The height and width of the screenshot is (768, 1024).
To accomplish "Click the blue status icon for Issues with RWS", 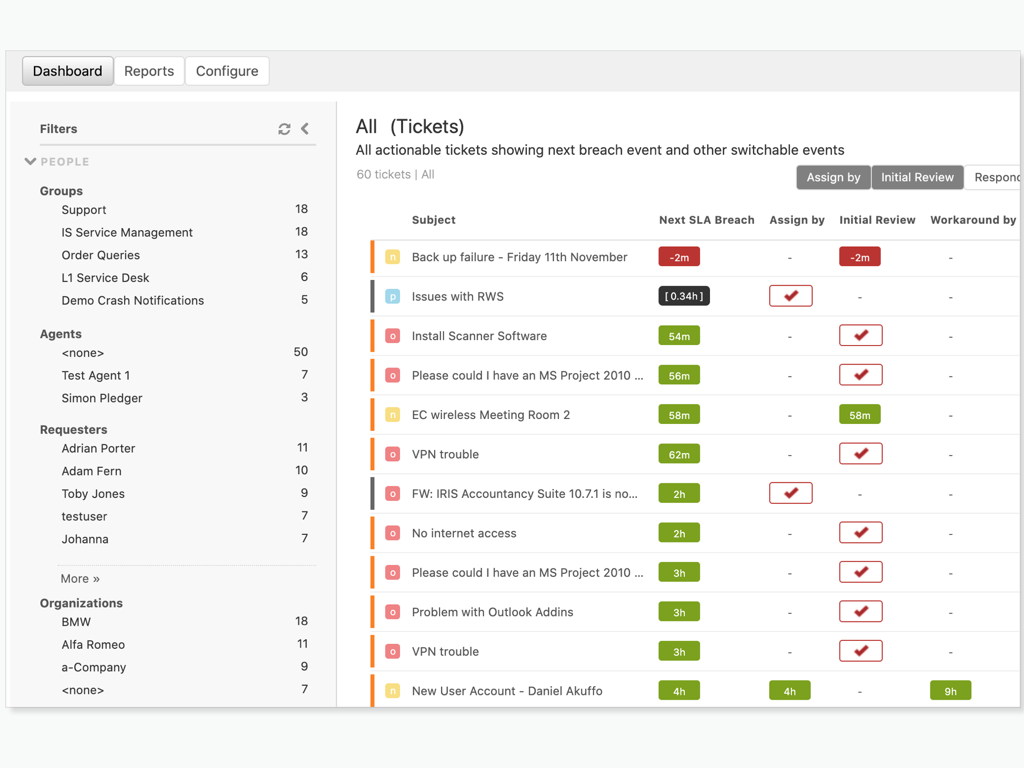I will coord(393,297).
